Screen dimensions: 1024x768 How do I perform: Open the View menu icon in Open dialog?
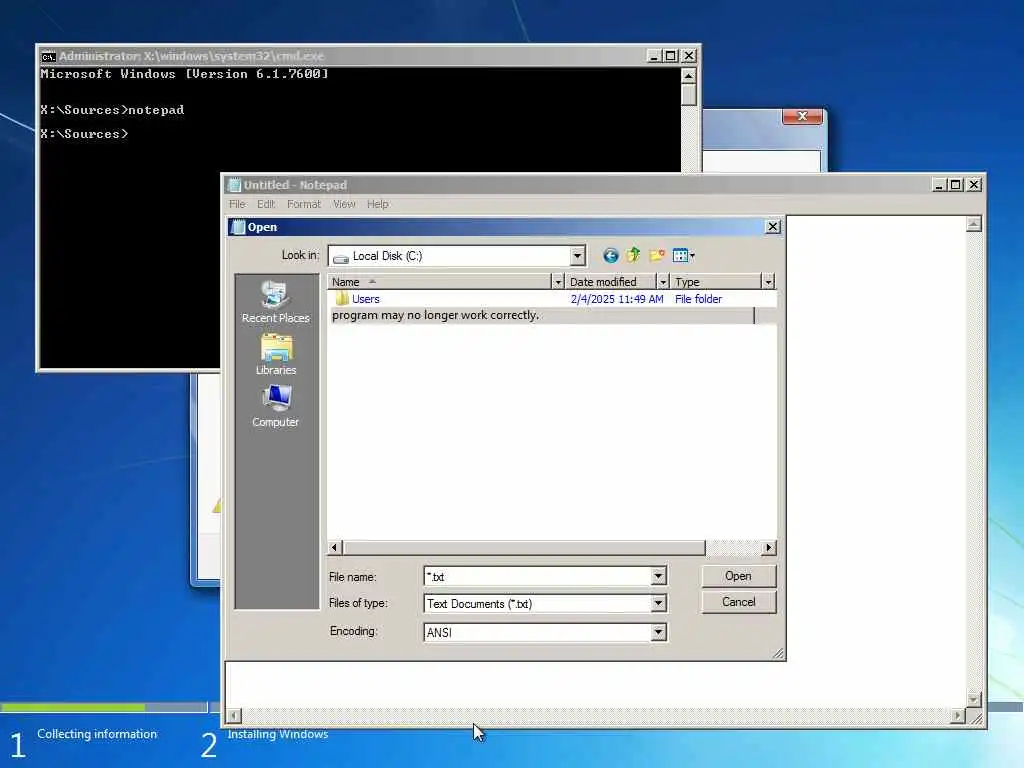(683, 255)
